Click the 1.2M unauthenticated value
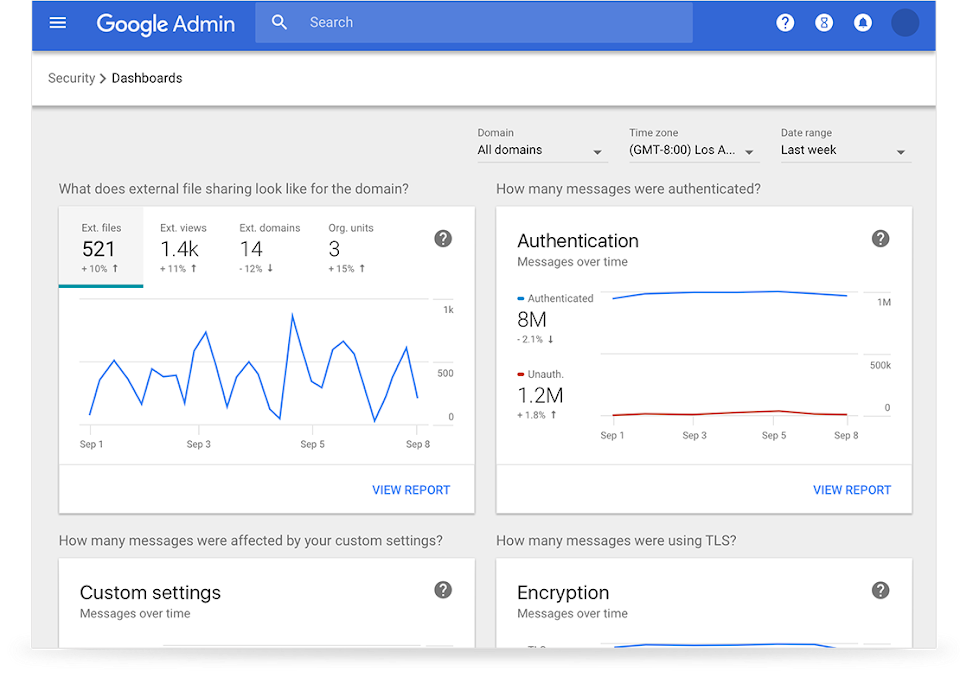960x678 pixels. pos(540,396)
